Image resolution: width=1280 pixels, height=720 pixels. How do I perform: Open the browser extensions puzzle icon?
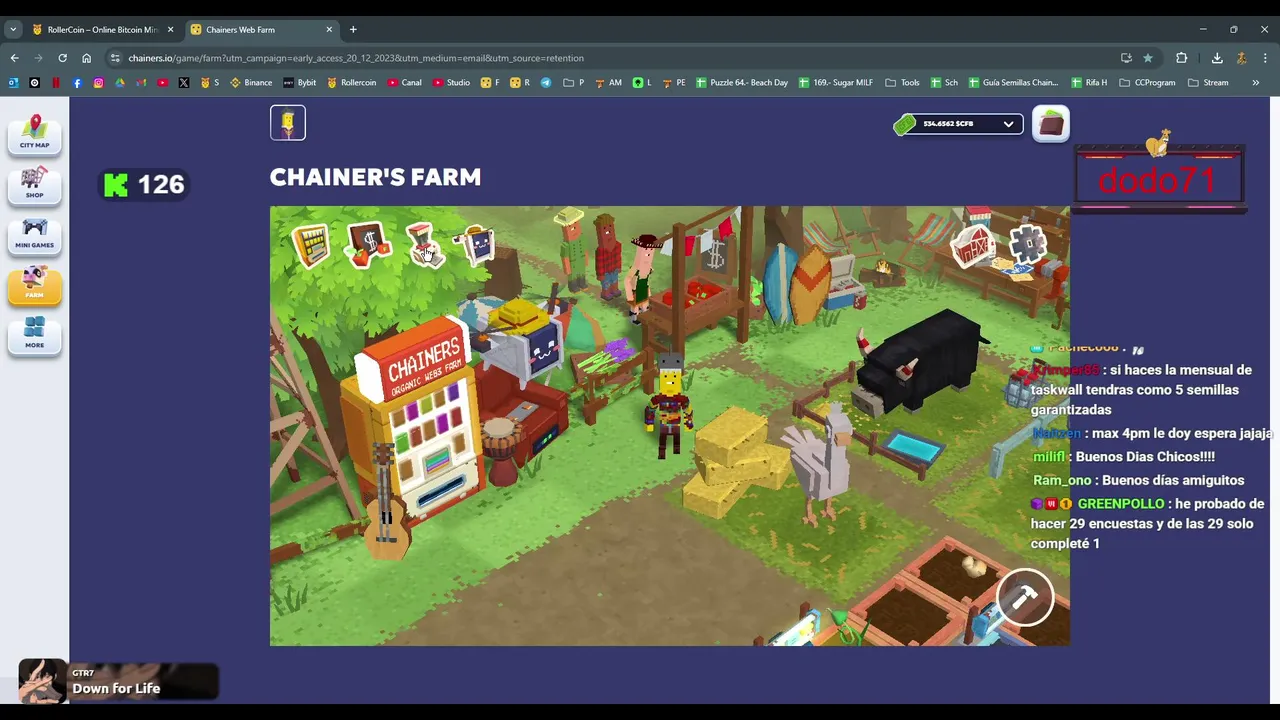1181,58
